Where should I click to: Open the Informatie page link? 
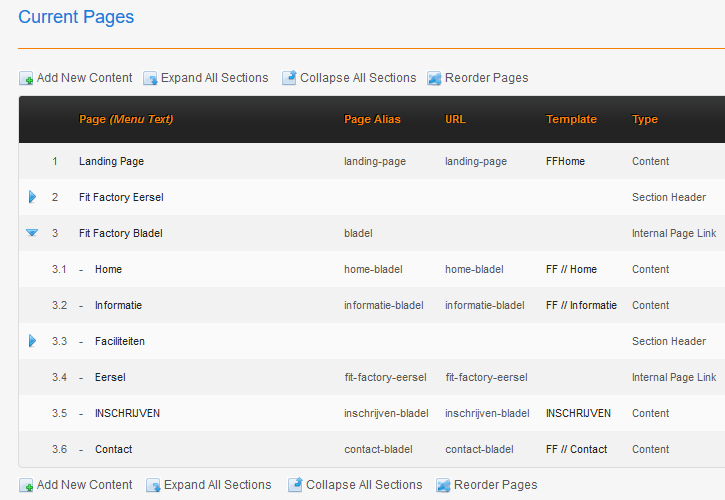point(118,305)
